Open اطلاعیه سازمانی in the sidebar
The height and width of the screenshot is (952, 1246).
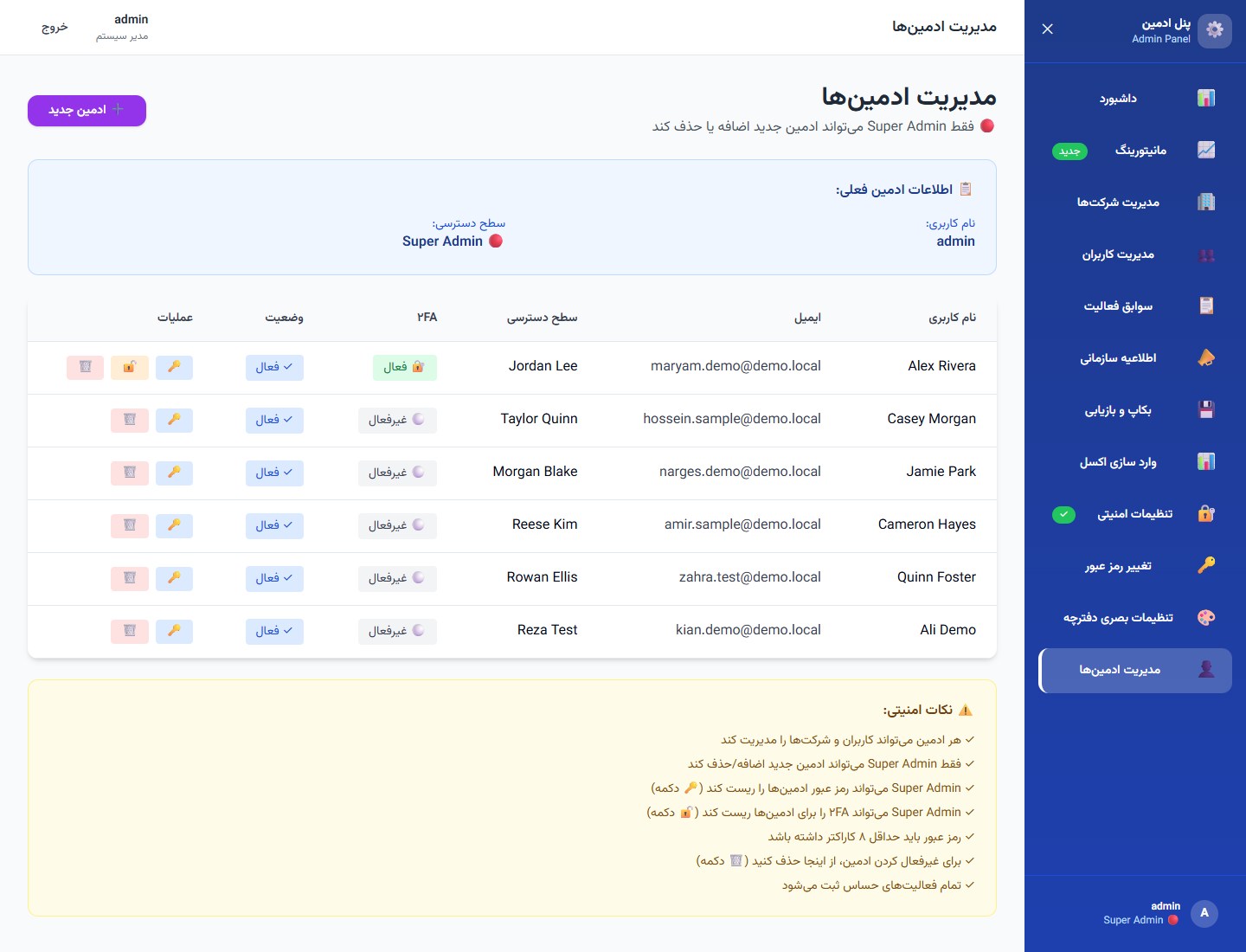click(x=1135, y=358)
